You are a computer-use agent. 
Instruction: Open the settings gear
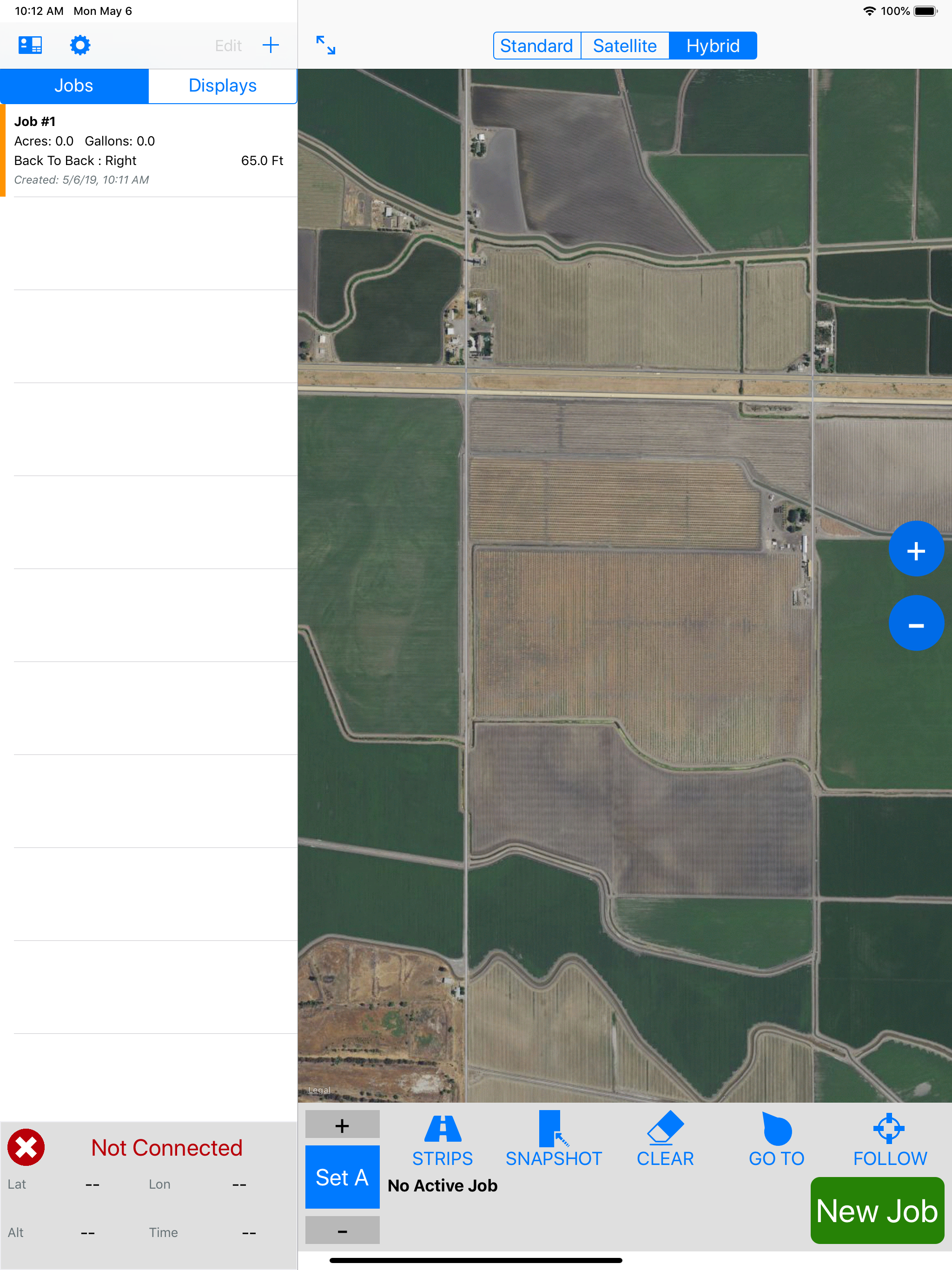point(80,45)
